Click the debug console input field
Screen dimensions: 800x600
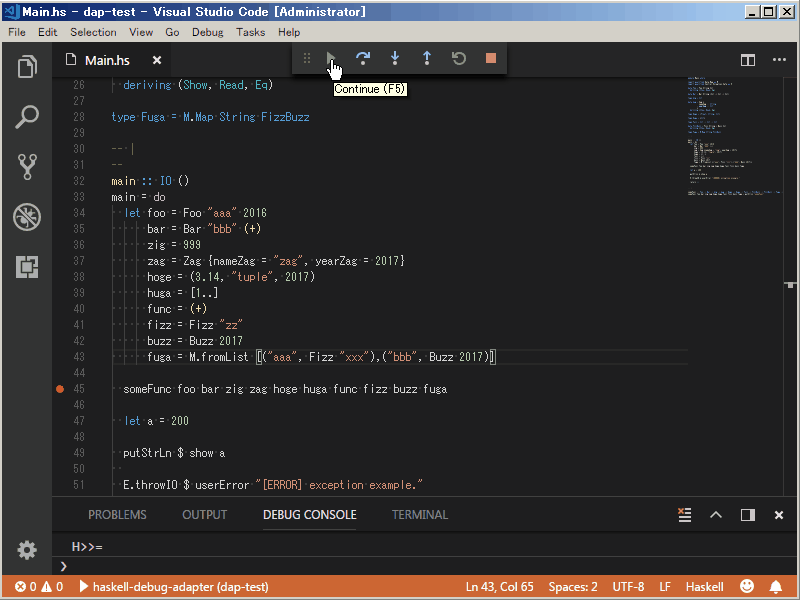coord(423,566)
